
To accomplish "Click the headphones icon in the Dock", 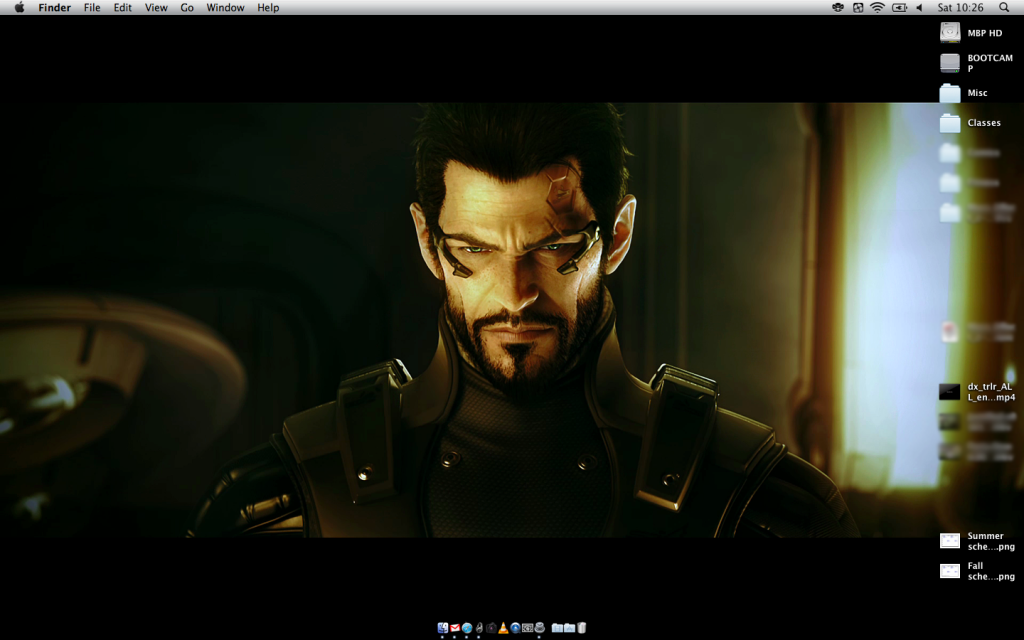I will (x=479, y=628).
